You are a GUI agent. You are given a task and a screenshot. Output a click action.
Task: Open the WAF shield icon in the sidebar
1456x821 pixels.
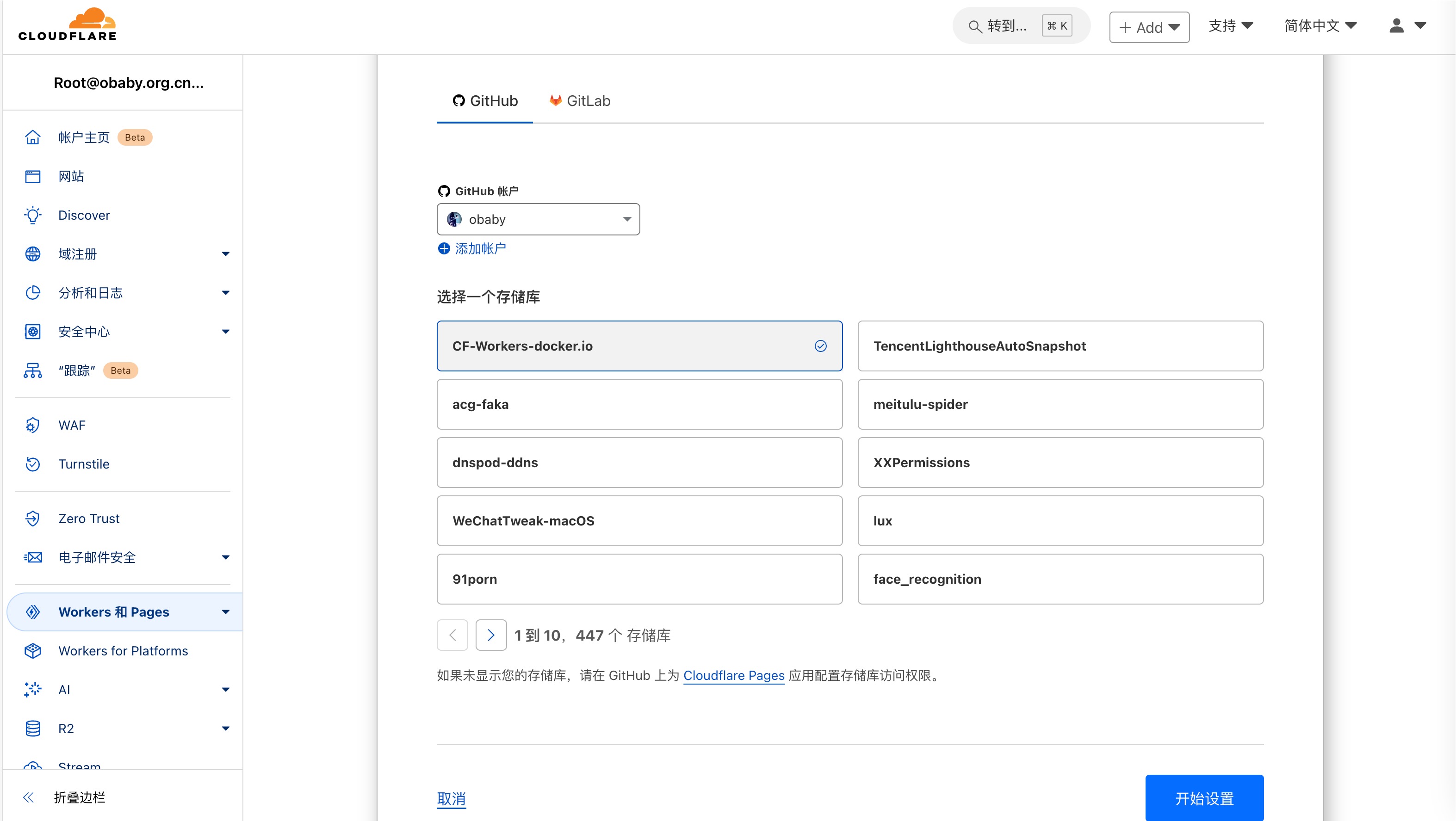tap(33, 425)
